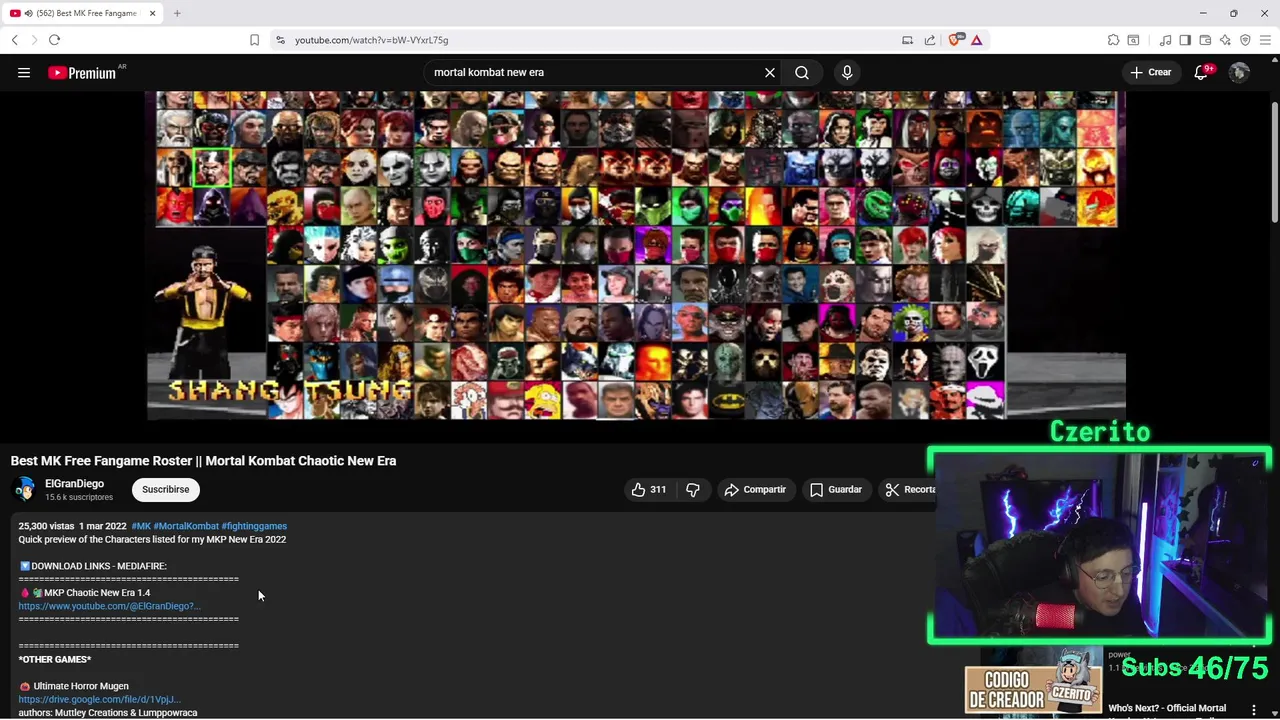Open the Brave Rewards triangle icon
The width and height of the screenshot is (1280, 720).
(976, 40)
